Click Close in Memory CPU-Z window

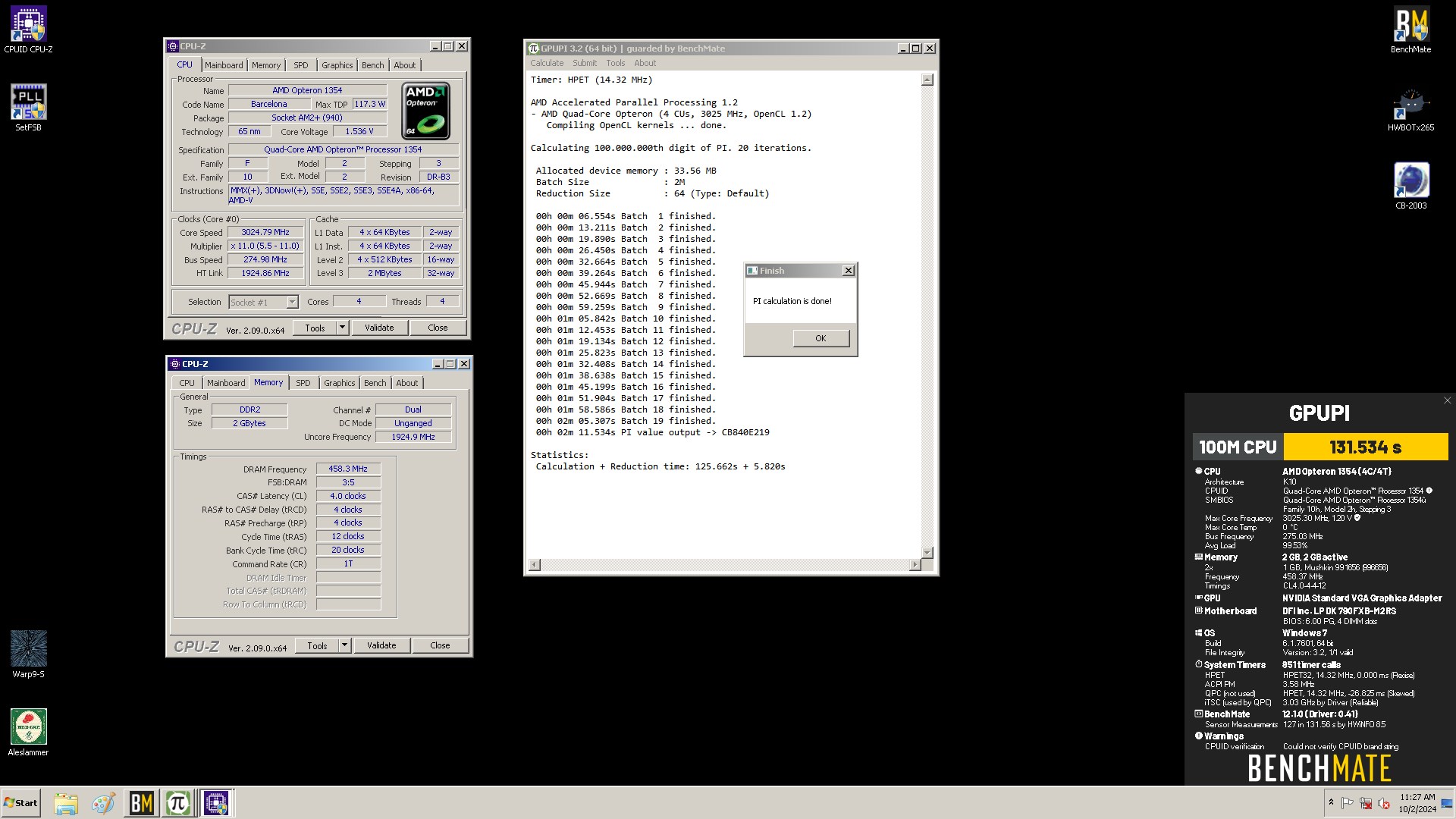pos(440,645)
